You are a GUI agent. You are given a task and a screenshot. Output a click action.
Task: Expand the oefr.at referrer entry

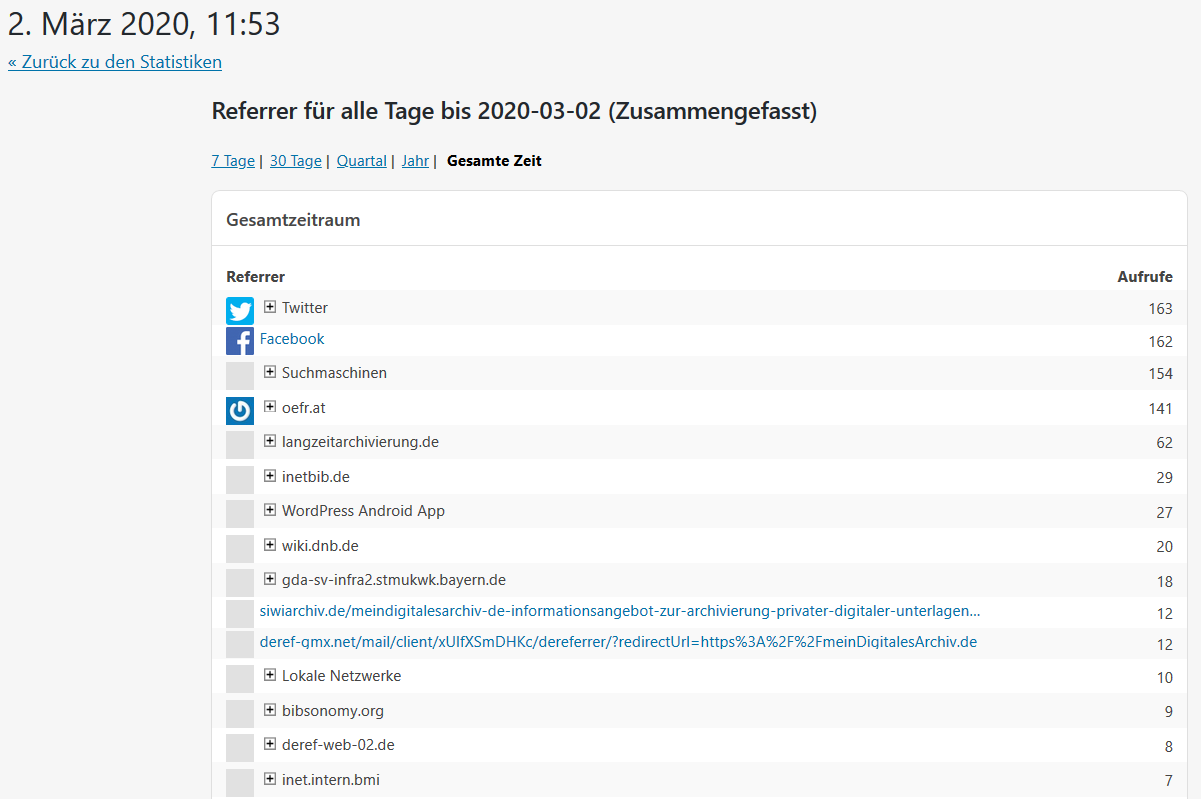[x=270, y=407]
